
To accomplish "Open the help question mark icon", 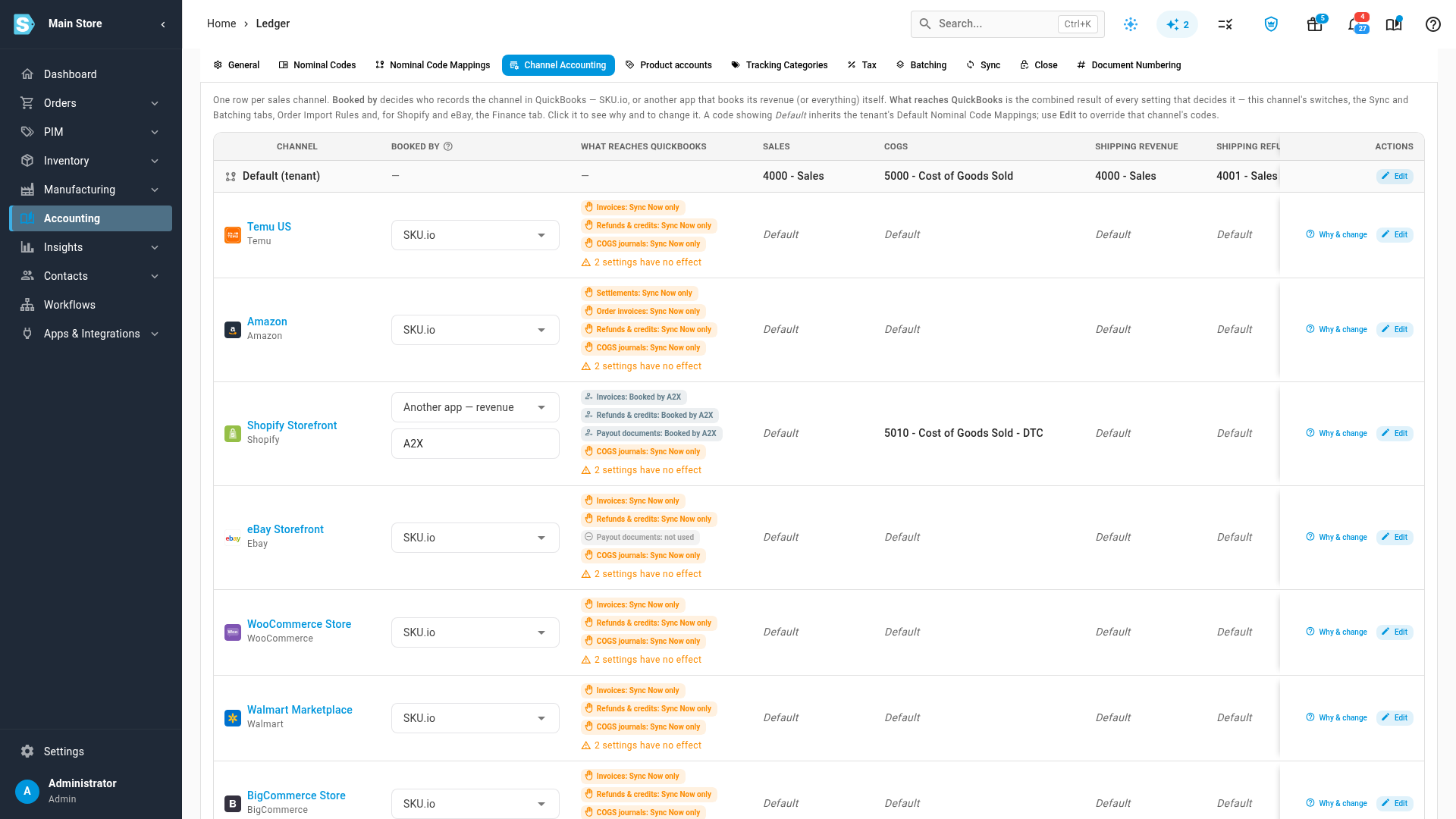I will (x=1432, y=24).
